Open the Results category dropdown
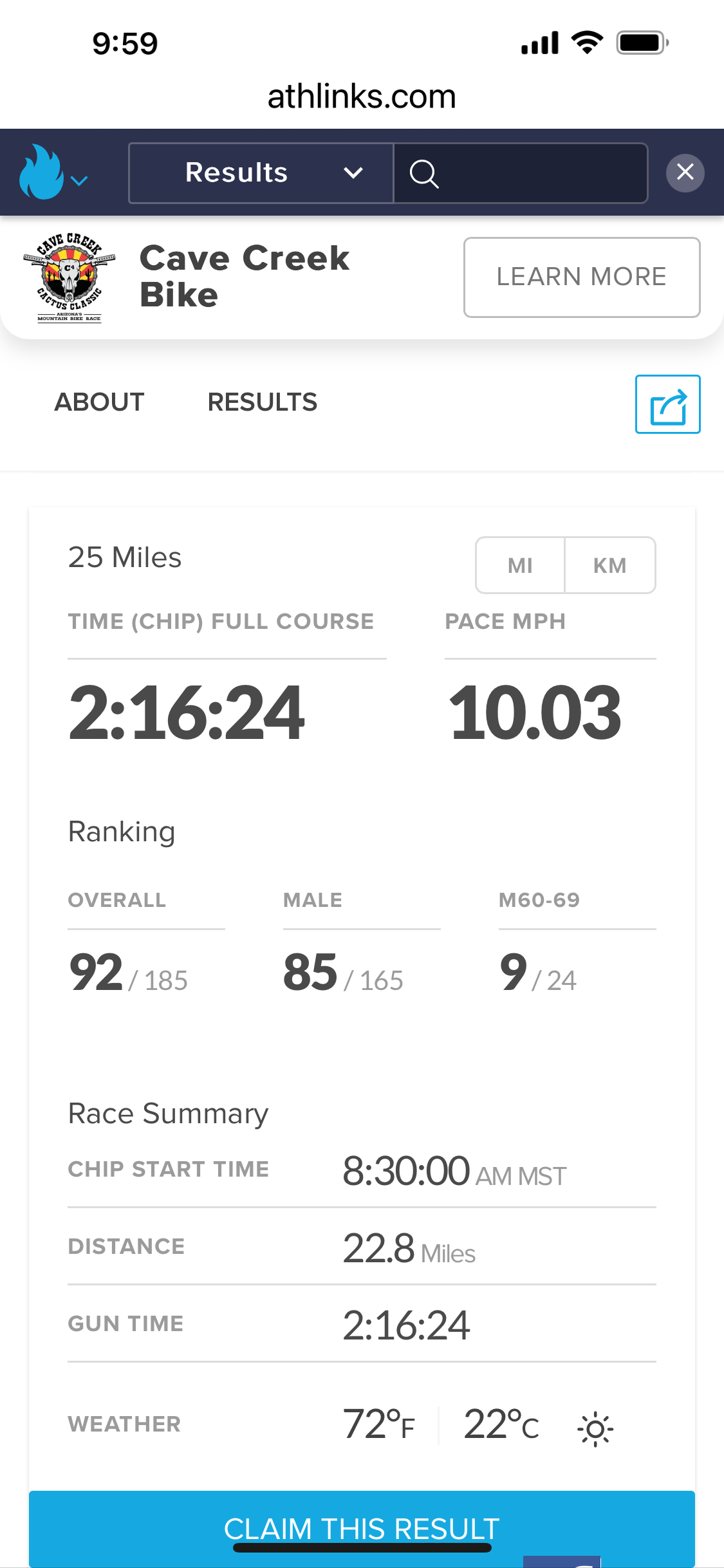 click(x=261, y=173)
